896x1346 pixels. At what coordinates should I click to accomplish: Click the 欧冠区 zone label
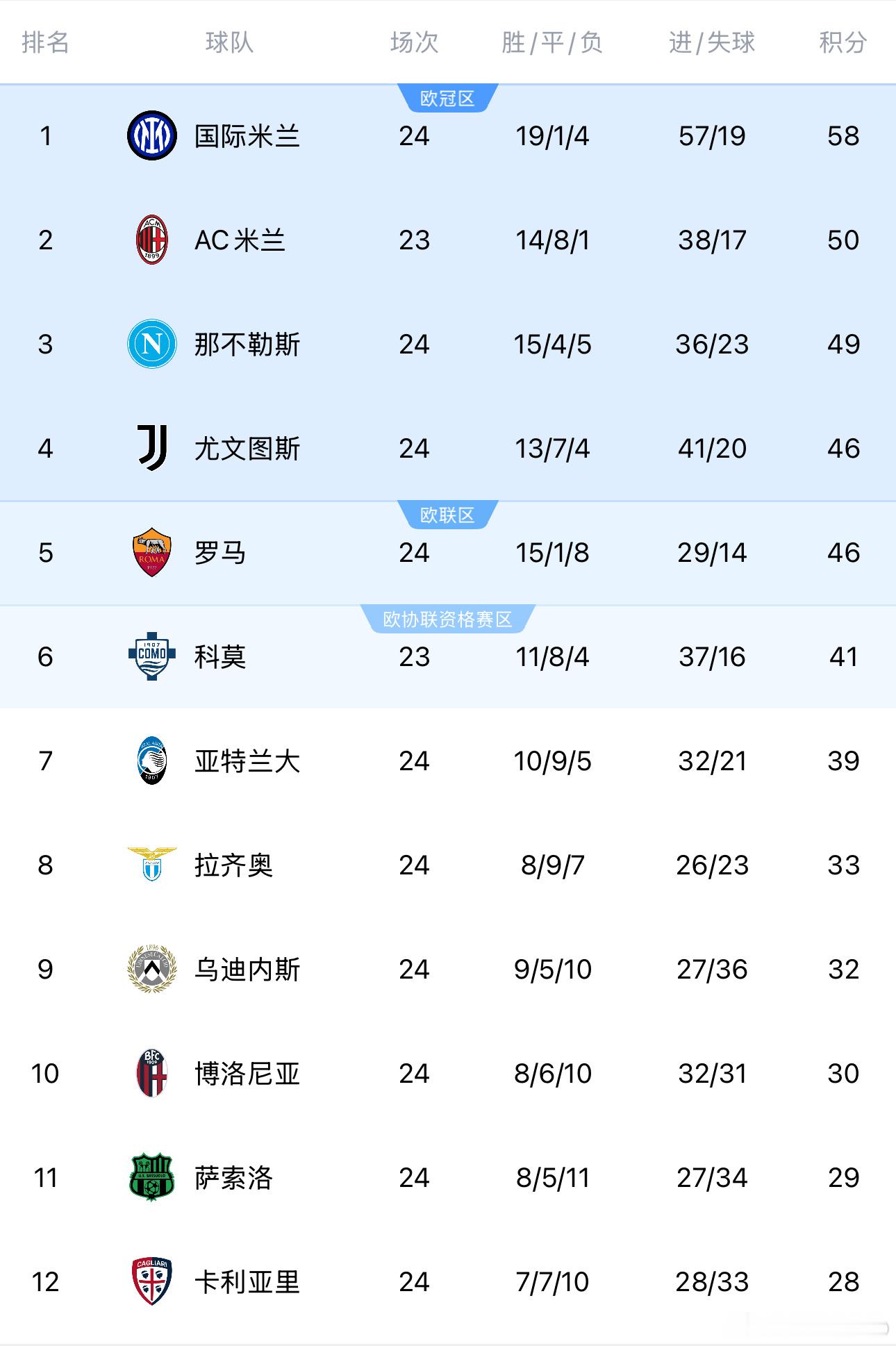(449, 98)
